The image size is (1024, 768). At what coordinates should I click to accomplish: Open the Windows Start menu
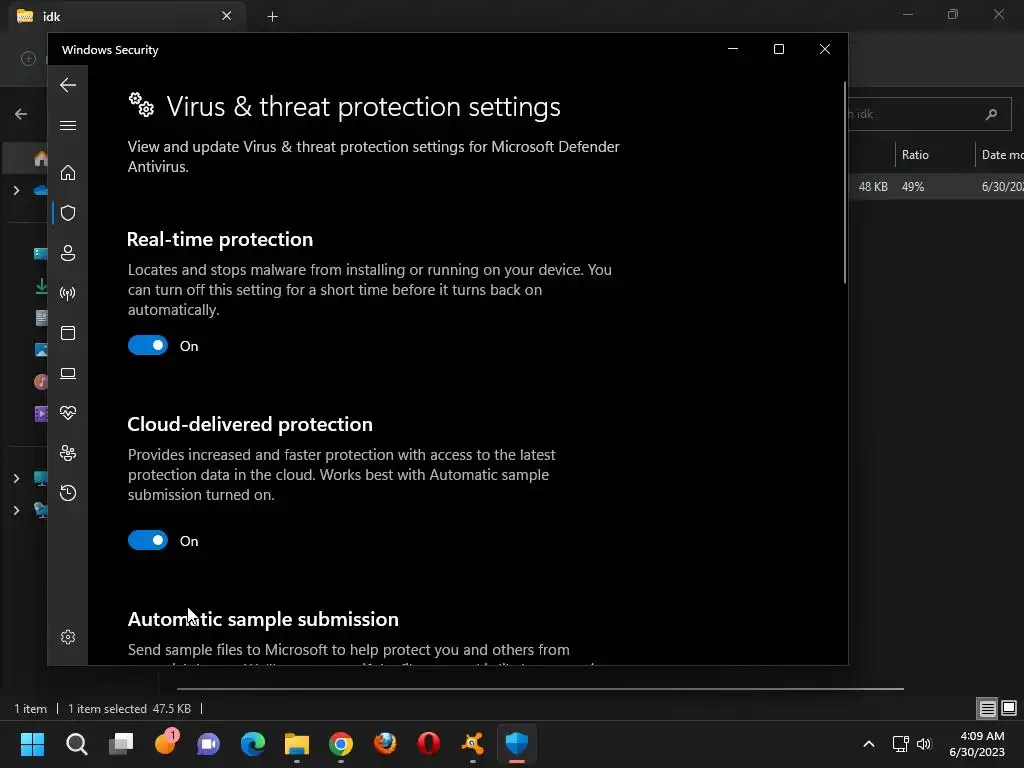click(32, 744)
